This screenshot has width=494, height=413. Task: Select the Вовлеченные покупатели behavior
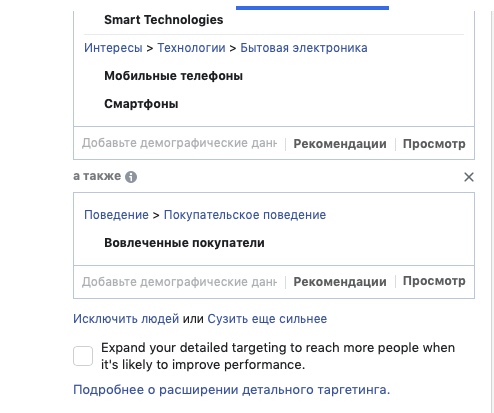[184, 243]
